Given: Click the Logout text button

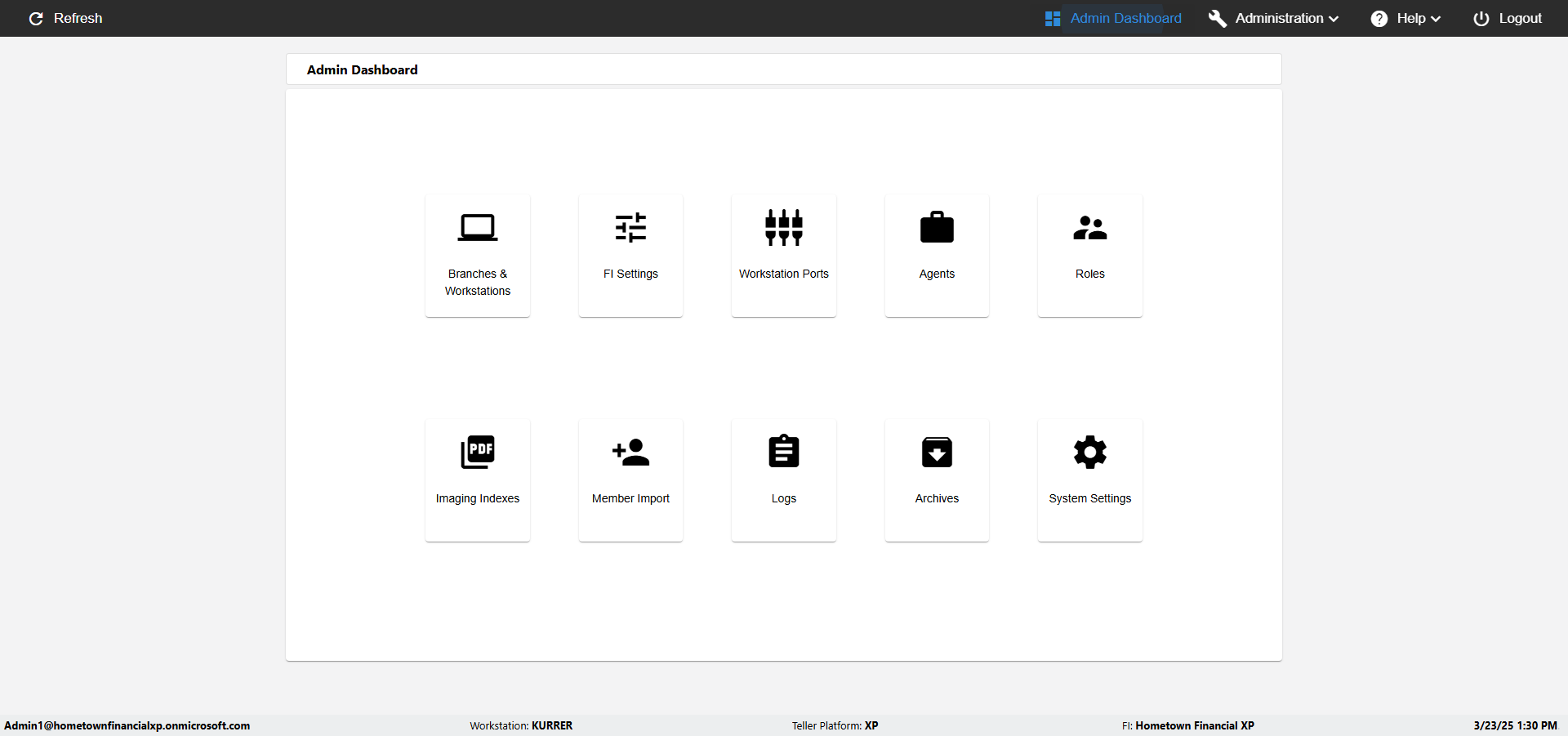Looking at the screenshot, I should [x=1521, y=18].
